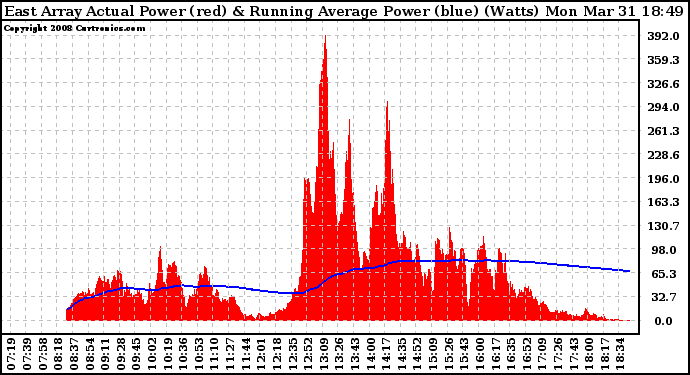Click the 10:02 time label

click(x=152, y=354)
